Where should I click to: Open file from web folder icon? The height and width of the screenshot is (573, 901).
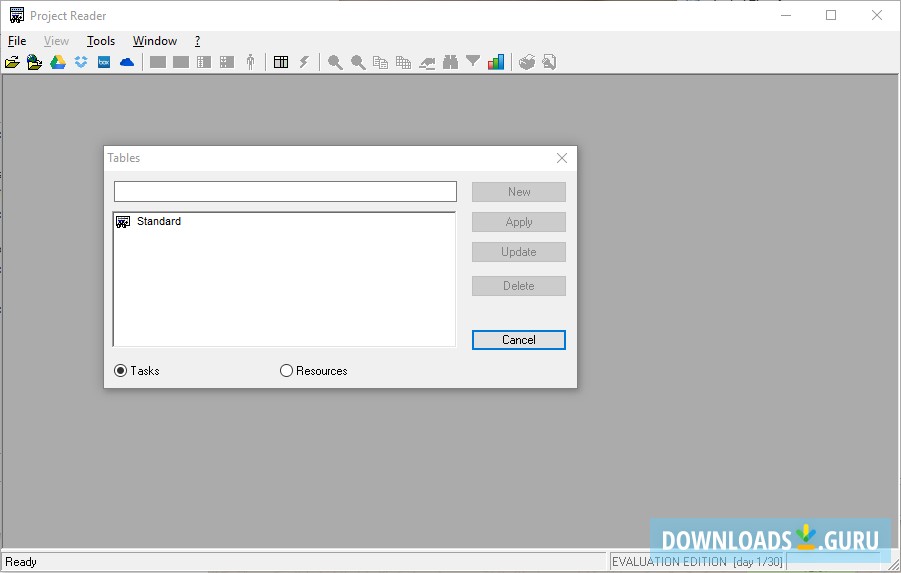(x=34, y=62)
